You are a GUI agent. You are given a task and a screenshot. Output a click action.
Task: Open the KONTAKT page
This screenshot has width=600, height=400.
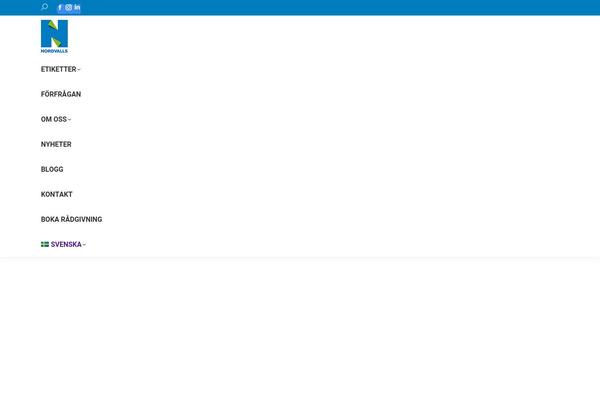(57, 194)
